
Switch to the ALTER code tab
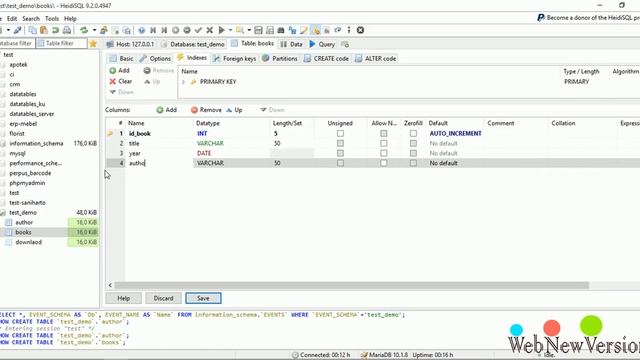[x=376, y=58]
